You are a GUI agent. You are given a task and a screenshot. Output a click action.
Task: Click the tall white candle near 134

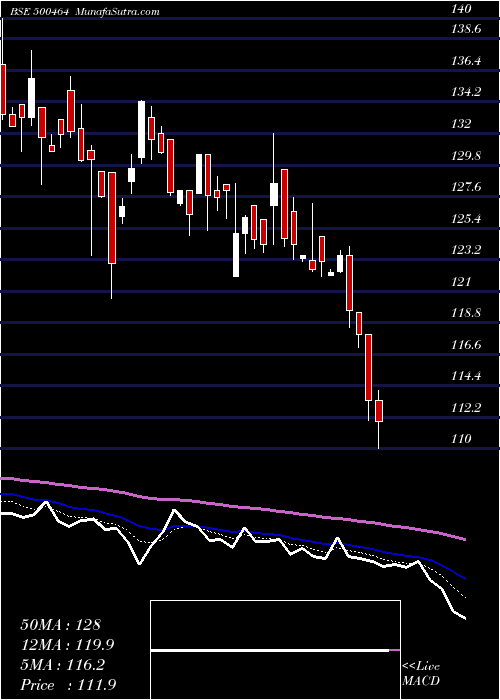click(142, 129)
